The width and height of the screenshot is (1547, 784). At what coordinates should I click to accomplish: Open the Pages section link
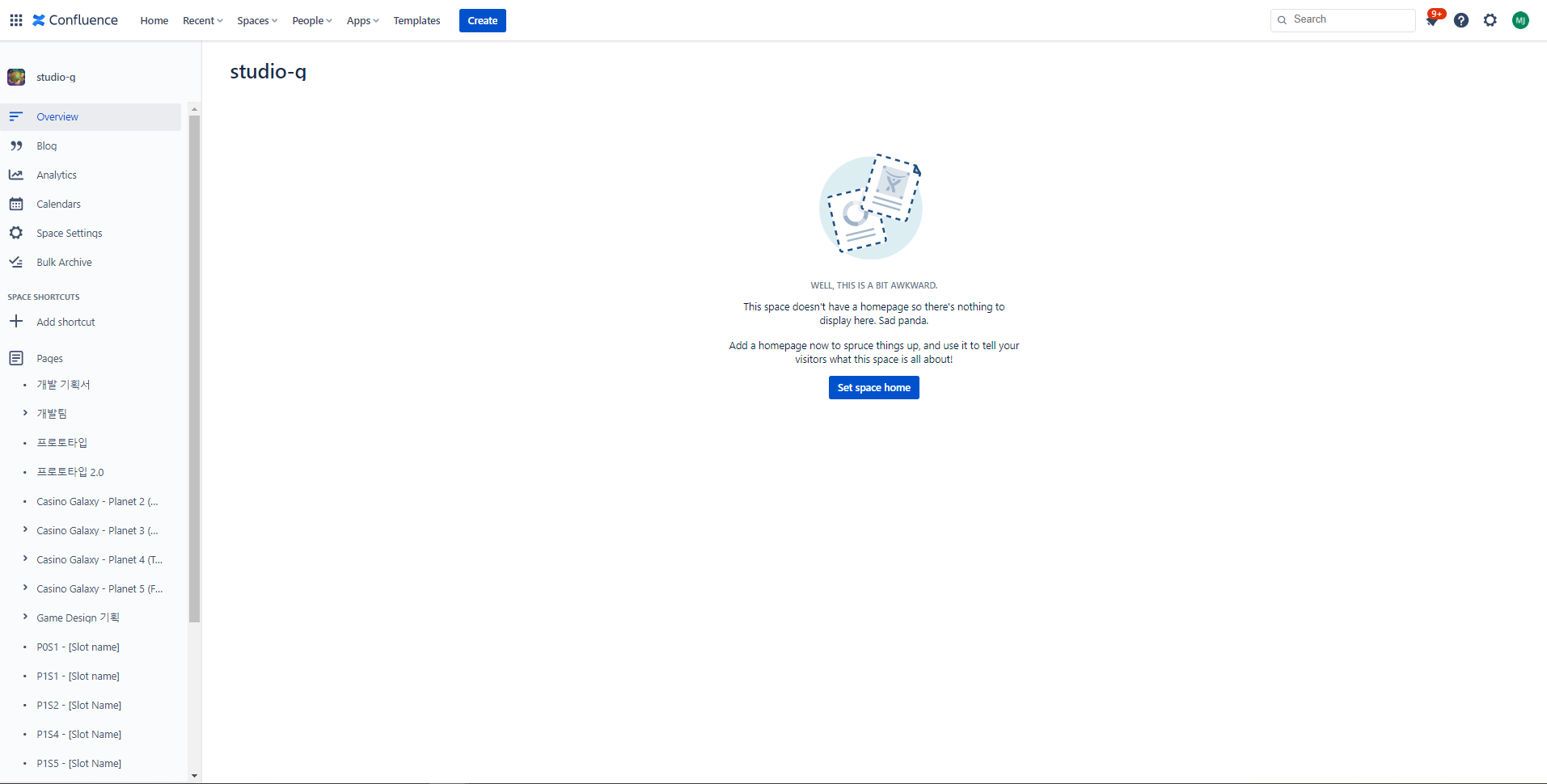[49, 358]
